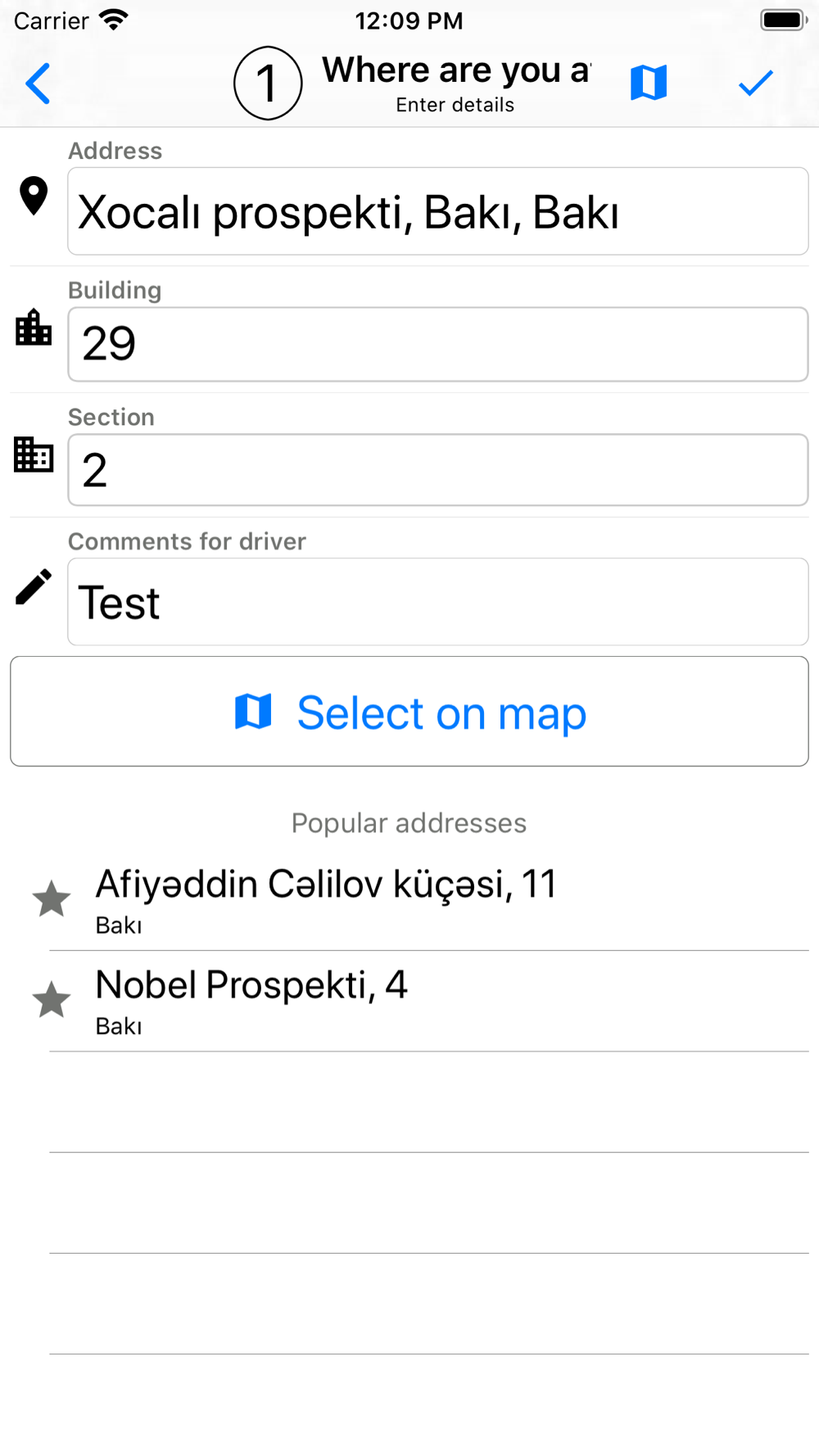The image size is (819, 1456).
Task: Tap the section grid building icon
Action: pyautogui.click(x=34, y=454)
